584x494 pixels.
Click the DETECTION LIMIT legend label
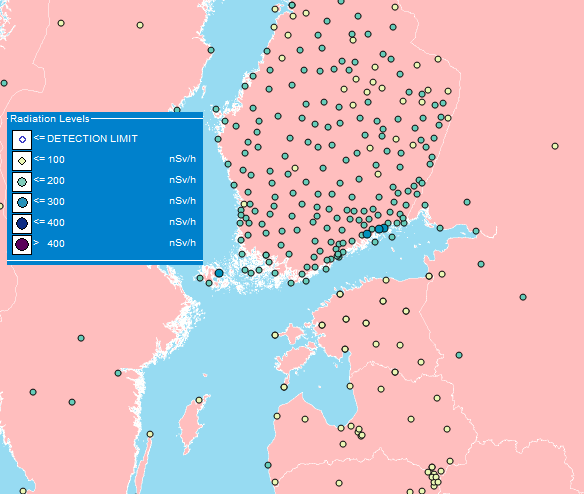[x=92, y=139]
